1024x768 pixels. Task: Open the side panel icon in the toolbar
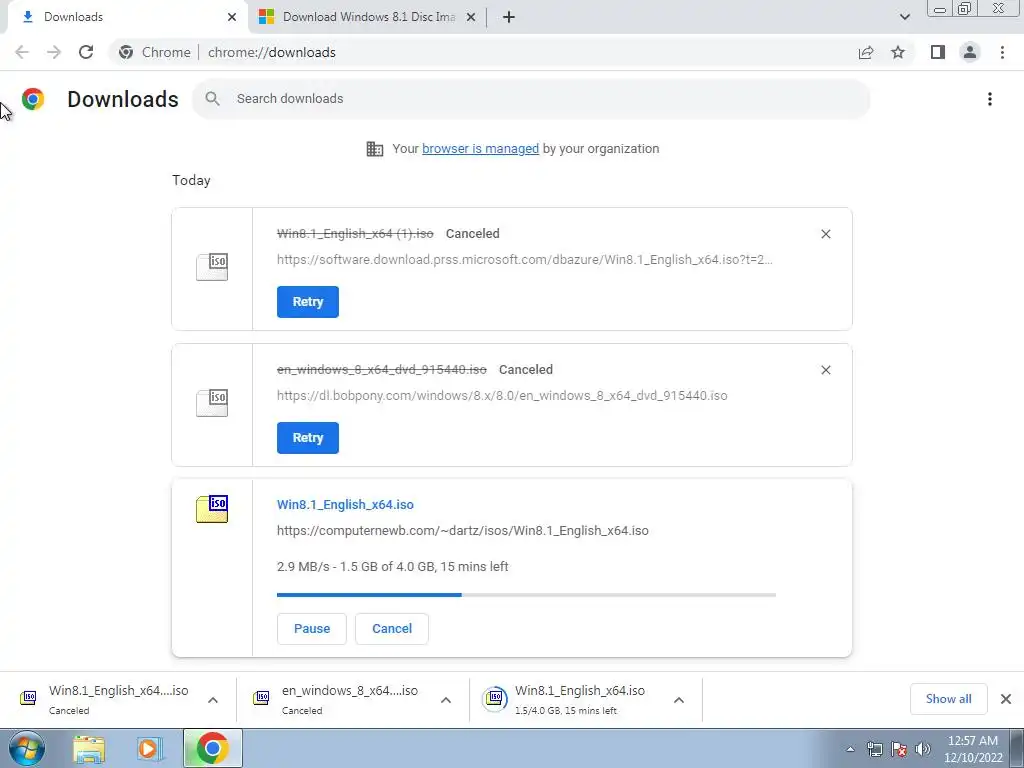[x=938, y=52]
